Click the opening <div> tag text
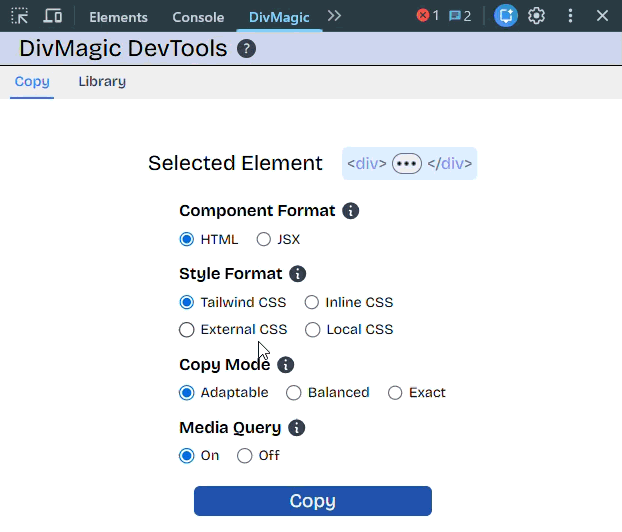The height and width of the screenshot is (532, 622). pyautogui.click(x=367, y=163)
